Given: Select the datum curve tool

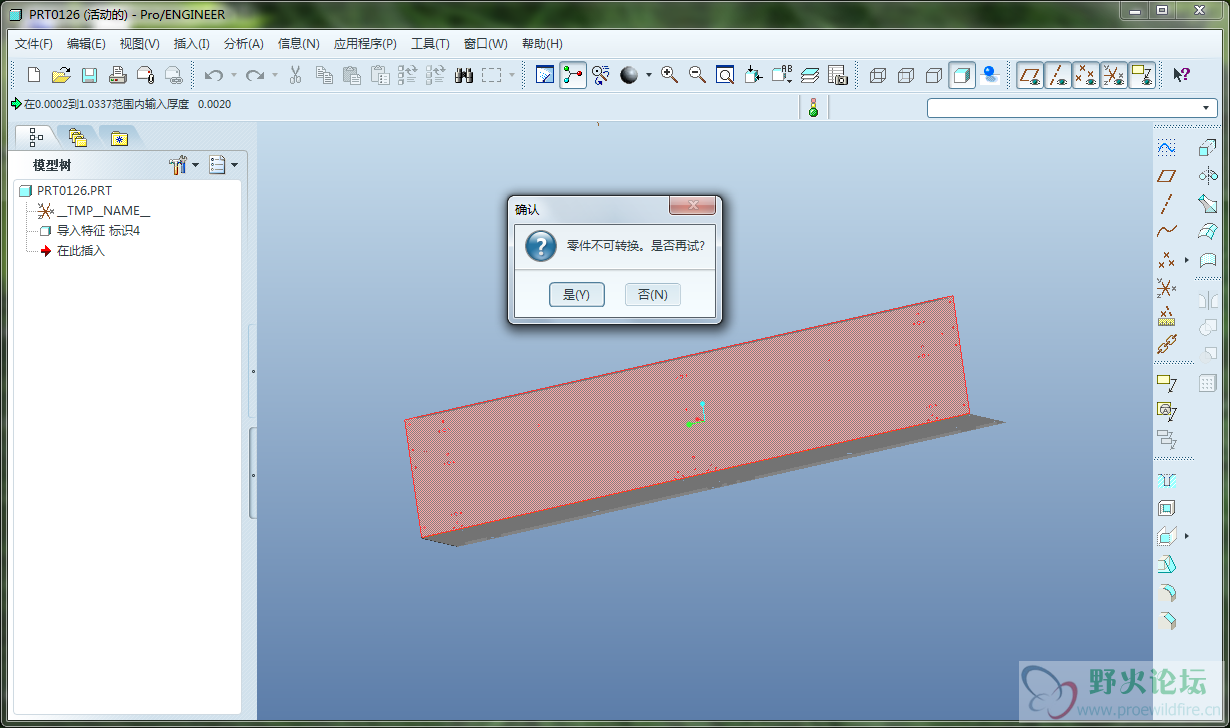Looking at the screenshot, I should [x=1166, y=232].
